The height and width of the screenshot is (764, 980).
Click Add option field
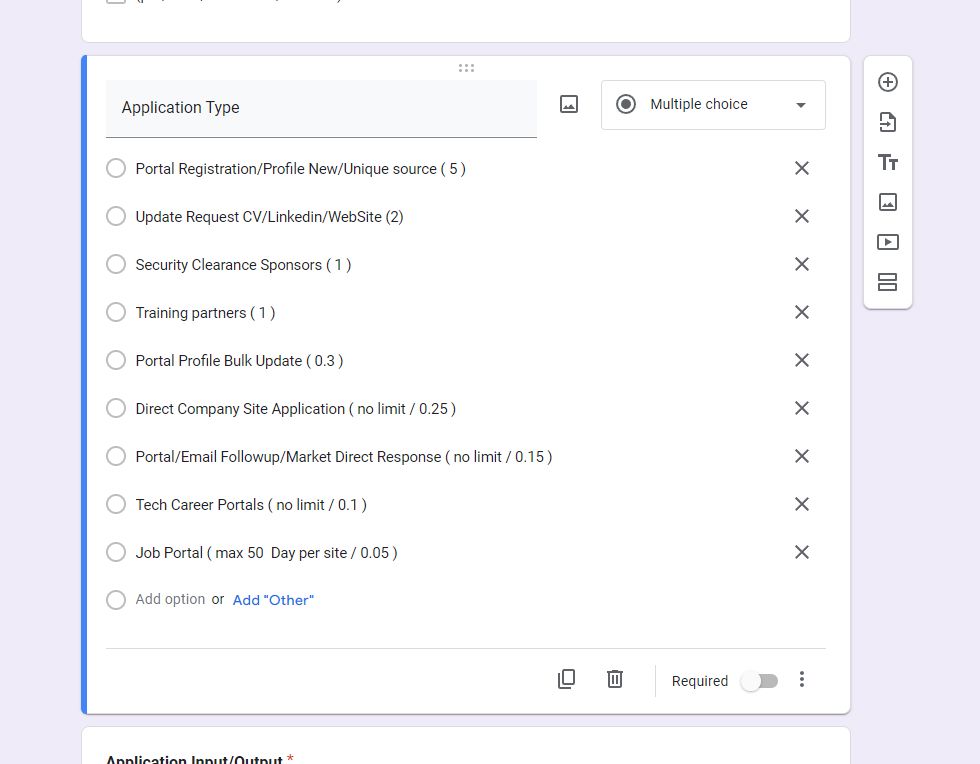tap(170, 599)
